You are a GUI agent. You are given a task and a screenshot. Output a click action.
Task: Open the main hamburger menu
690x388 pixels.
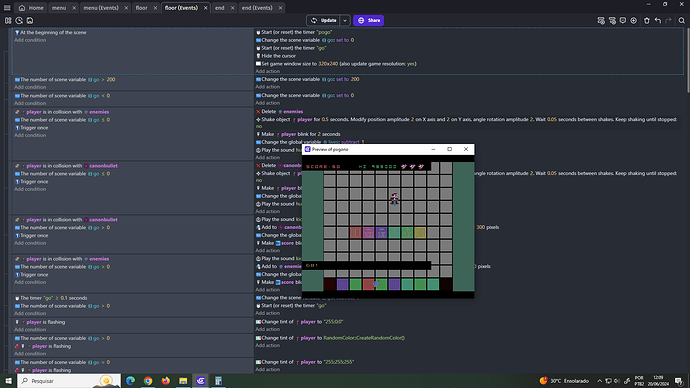7,7
